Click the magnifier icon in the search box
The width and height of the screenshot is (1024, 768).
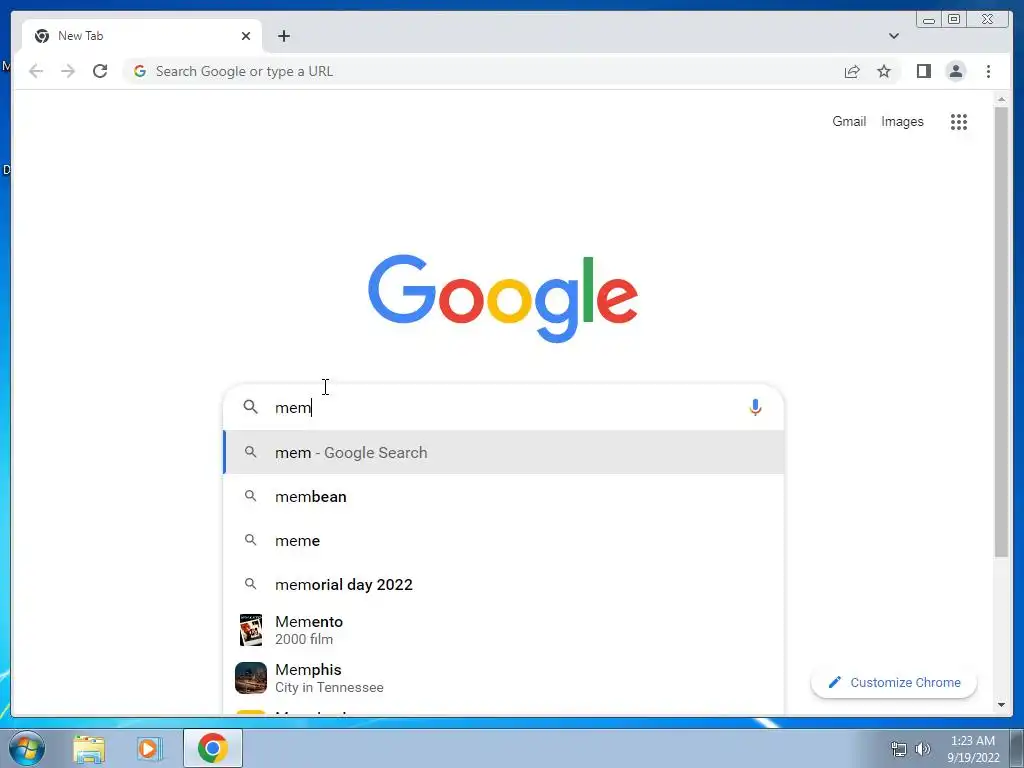250,407
